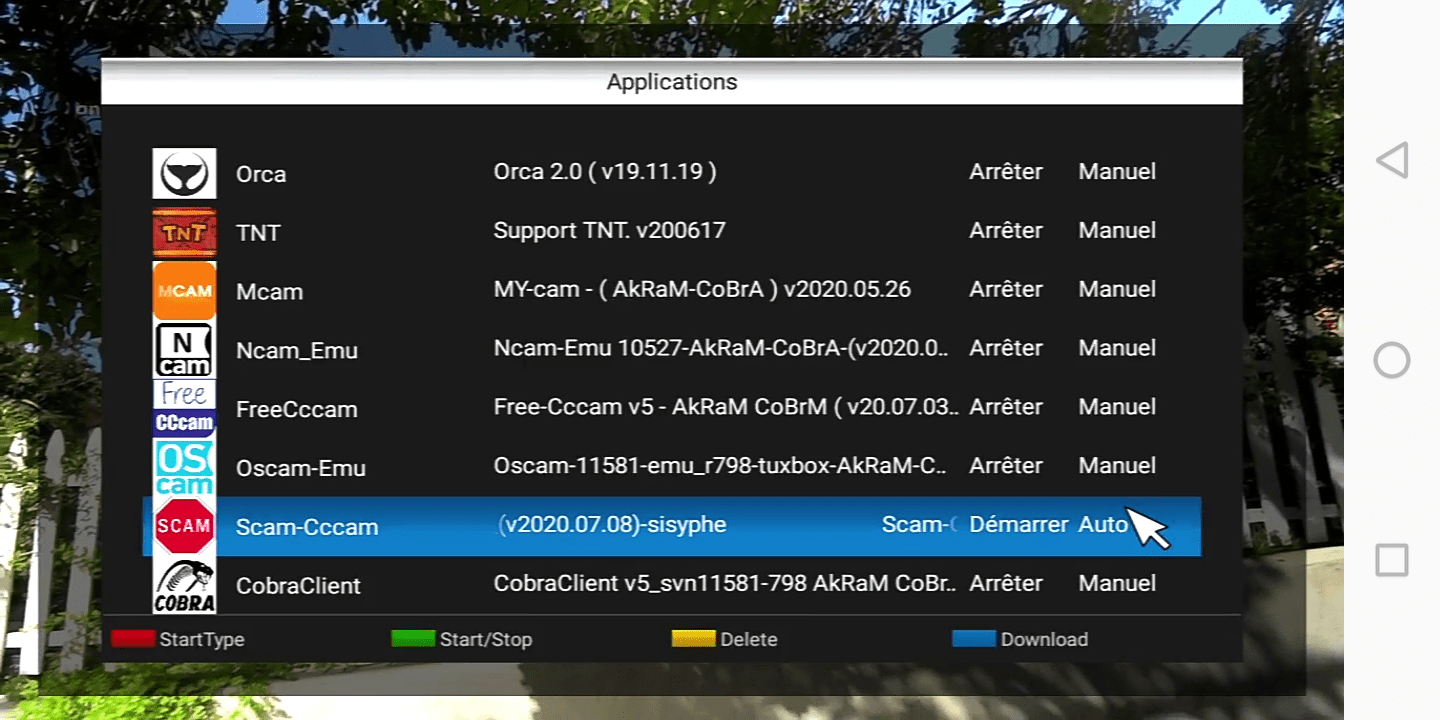The image size is (1440, 720).
Task: Choose the Download label
Action: click(x=1044, y=640)
